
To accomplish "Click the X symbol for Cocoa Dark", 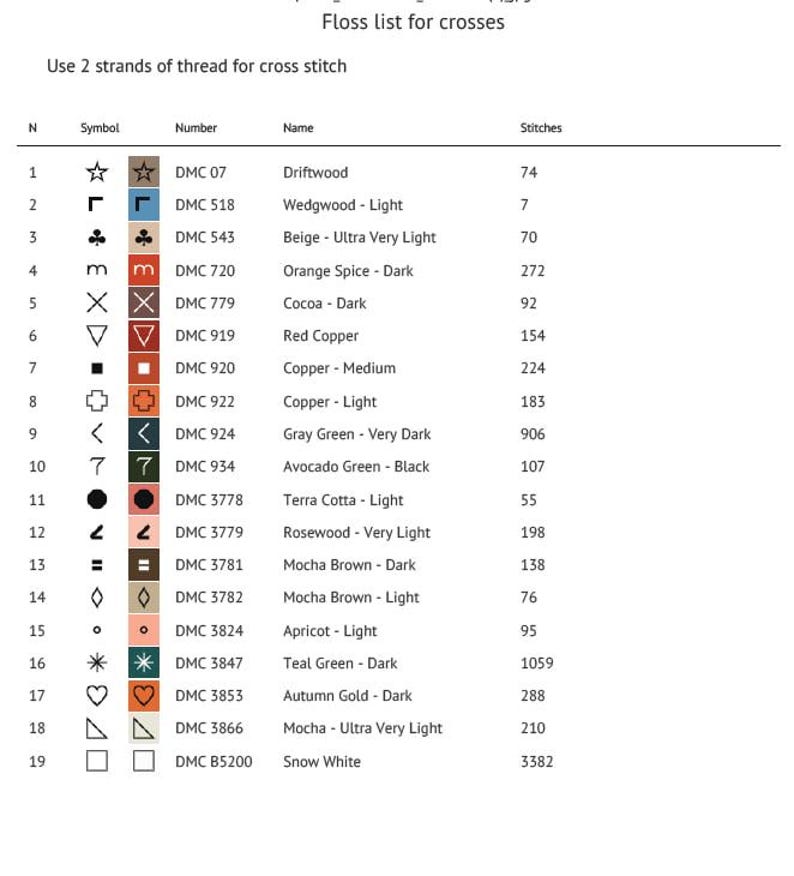I will click(97, 303).
